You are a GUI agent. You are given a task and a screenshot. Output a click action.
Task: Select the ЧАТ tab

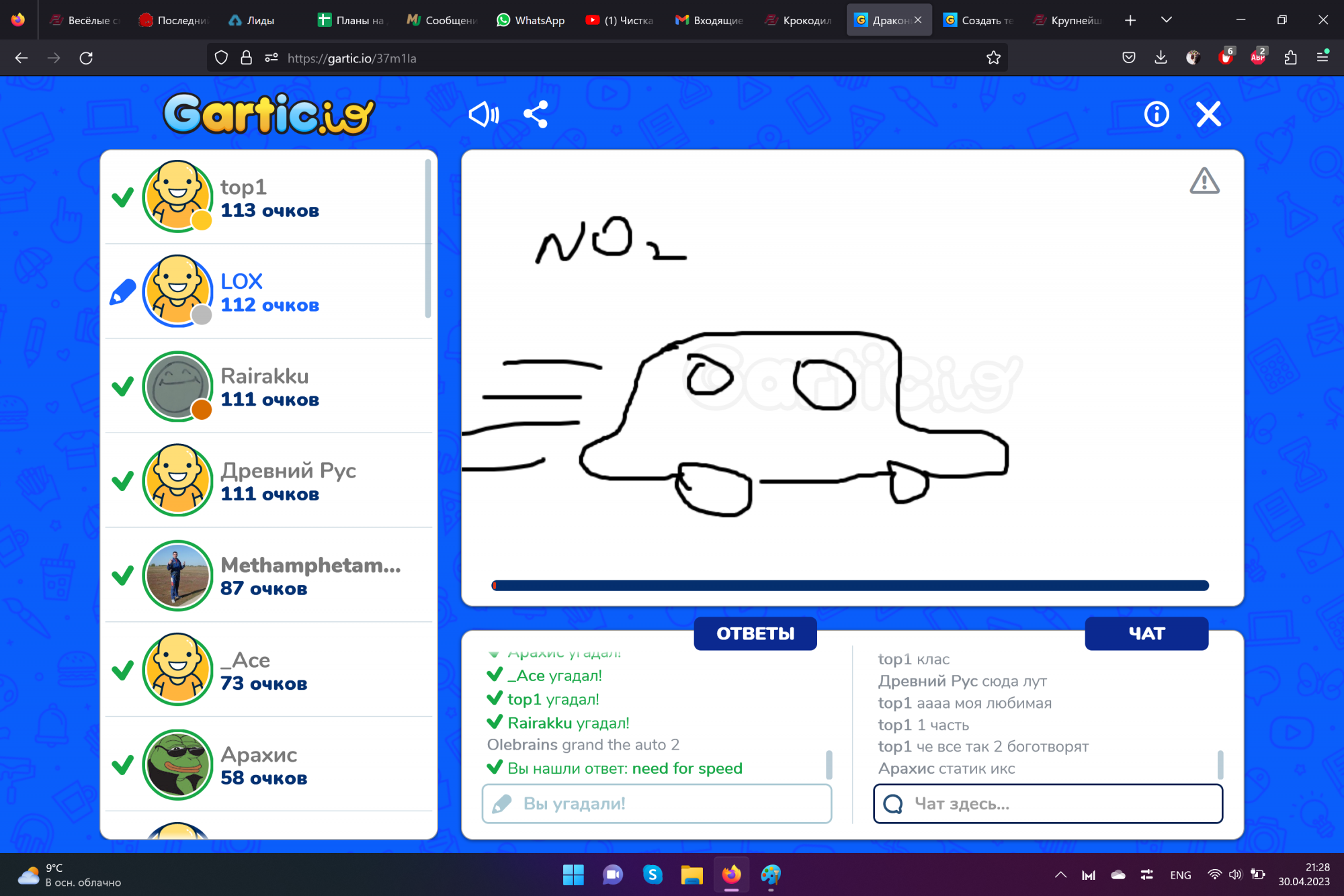click(x=1146, y=633)
